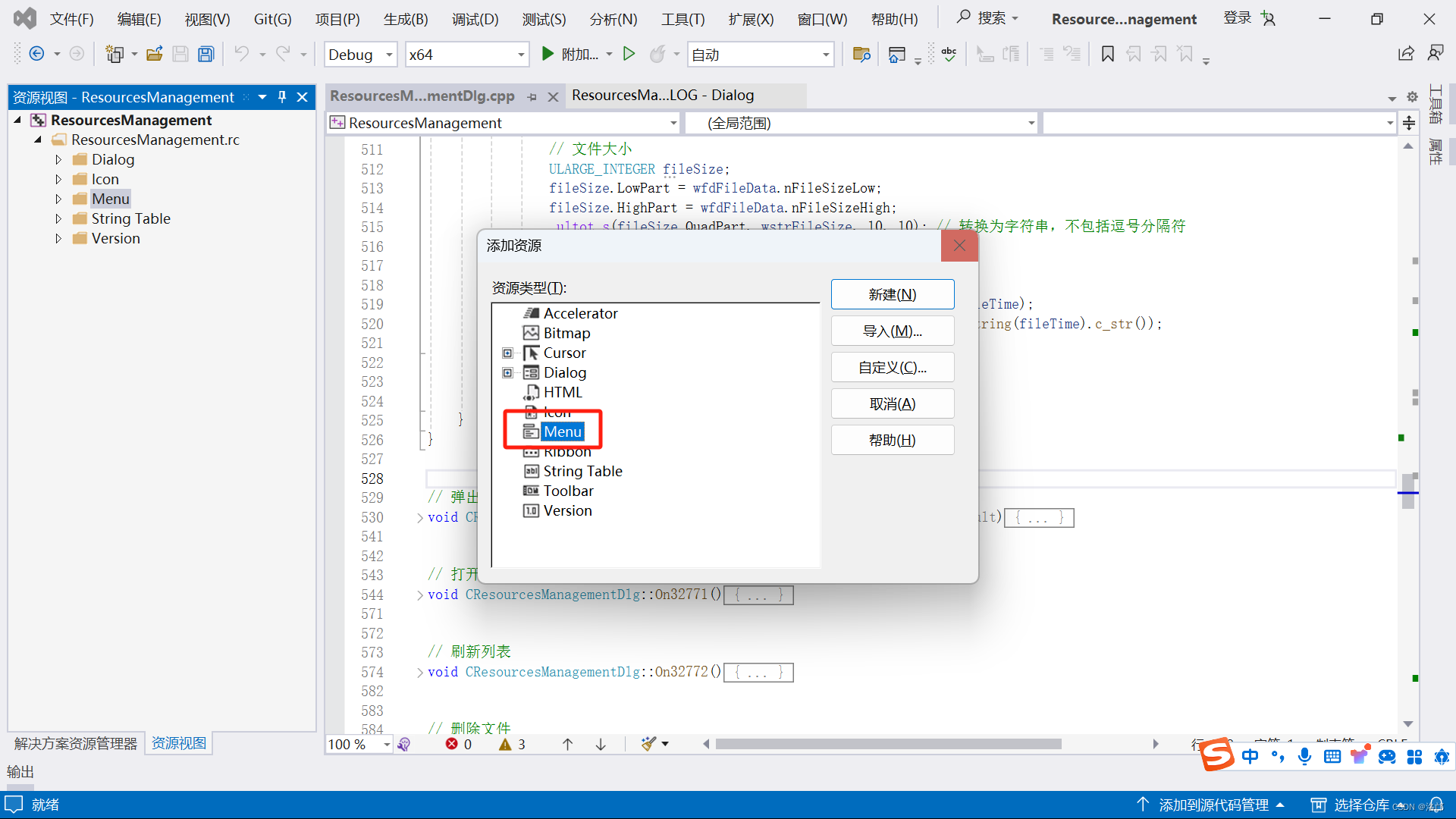Click 新建(N) to create new resource
The width and height of the screenshot is (1456, 819).
(x=892, y=294)
